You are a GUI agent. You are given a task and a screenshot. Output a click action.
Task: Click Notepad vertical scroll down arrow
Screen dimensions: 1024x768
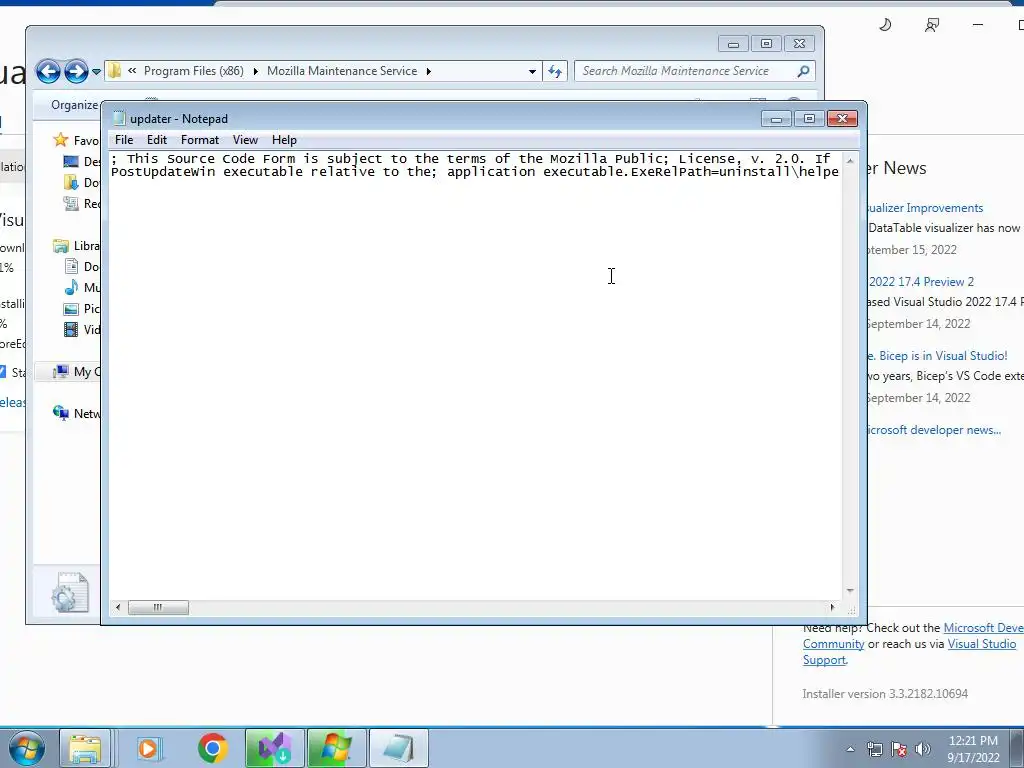[x=850, y=590]
